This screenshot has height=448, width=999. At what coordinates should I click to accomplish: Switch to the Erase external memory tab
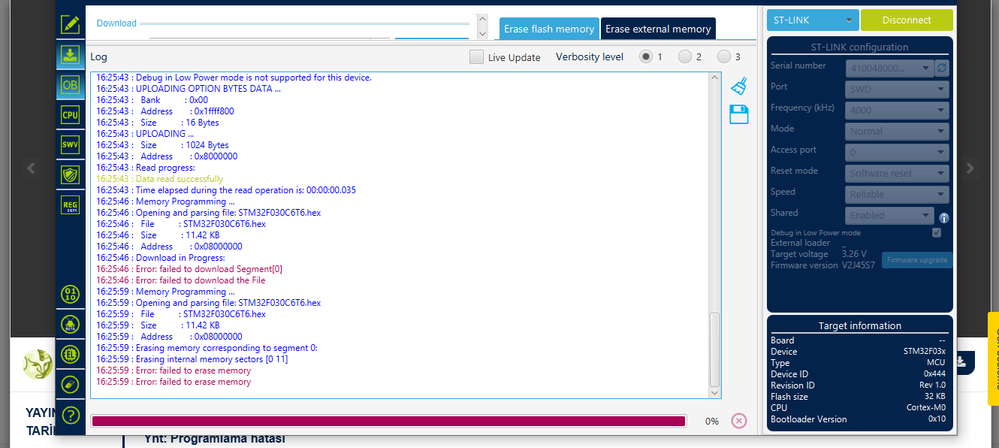658,29
